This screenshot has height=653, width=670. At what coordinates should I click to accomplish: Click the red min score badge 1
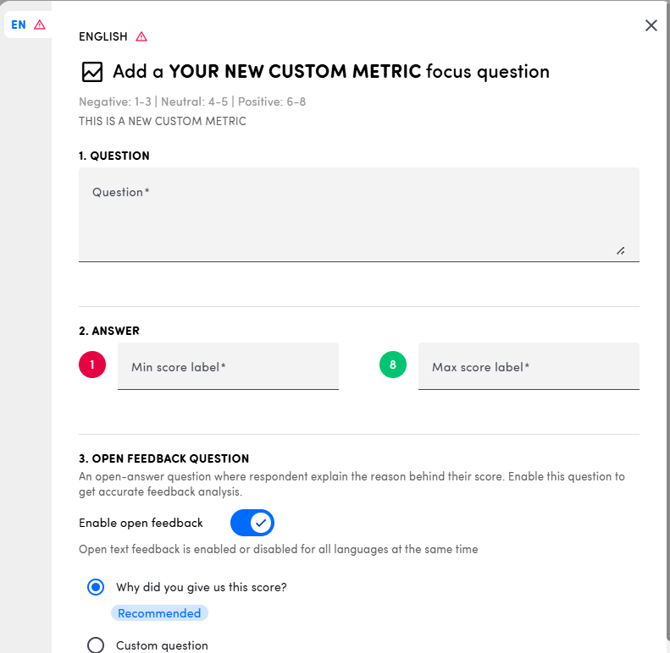[x=92, y=365]
